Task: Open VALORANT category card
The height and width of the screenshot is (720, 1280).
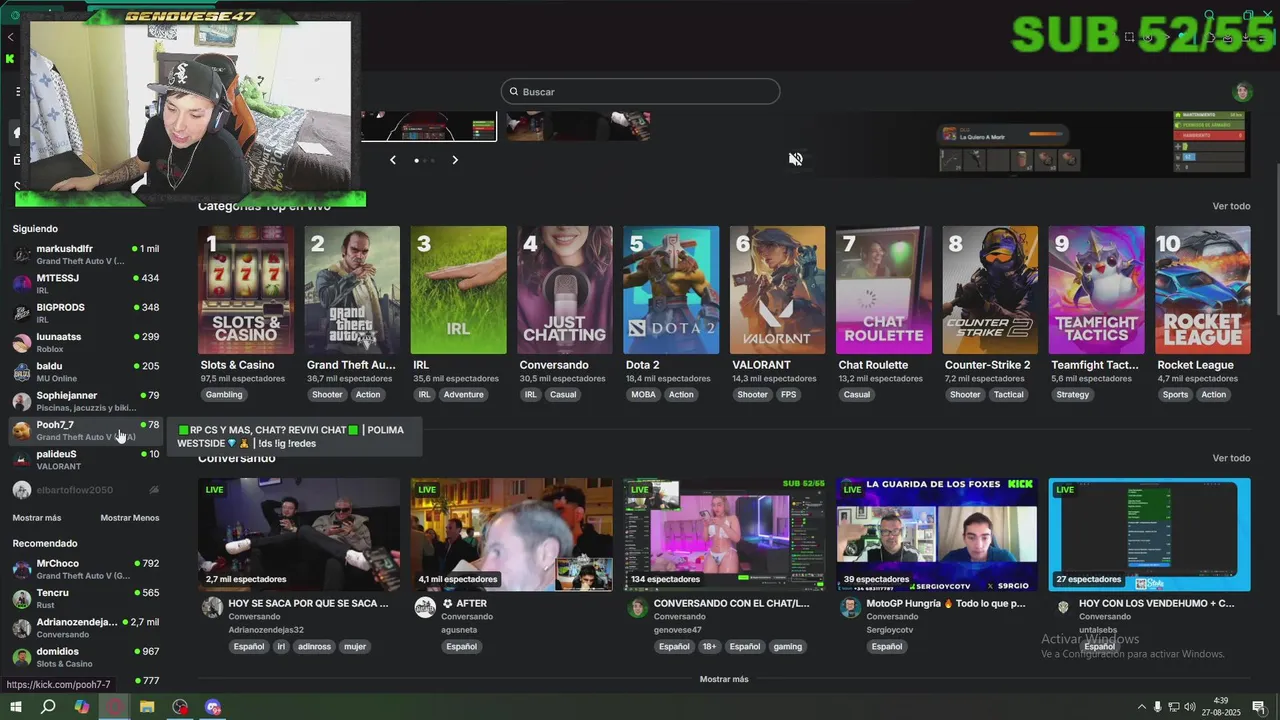Action: point(777,290)
